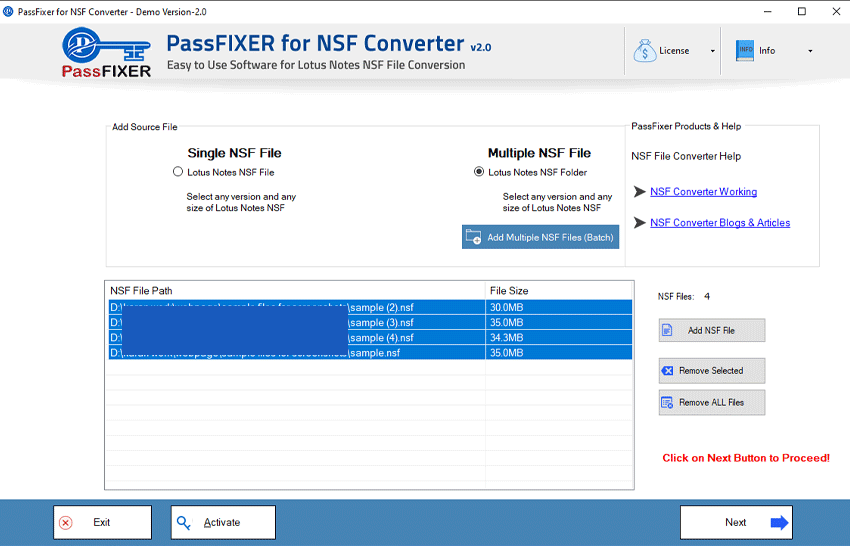
Task: Click the Add NSF File button
Action: coord(712,330)
